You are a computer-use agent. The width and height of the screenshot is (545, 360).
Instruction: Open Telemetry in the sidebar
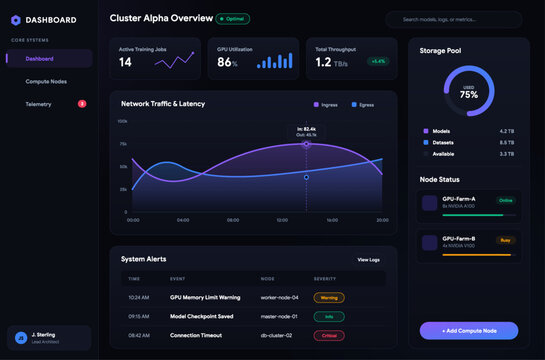click(x=38, y=104)
